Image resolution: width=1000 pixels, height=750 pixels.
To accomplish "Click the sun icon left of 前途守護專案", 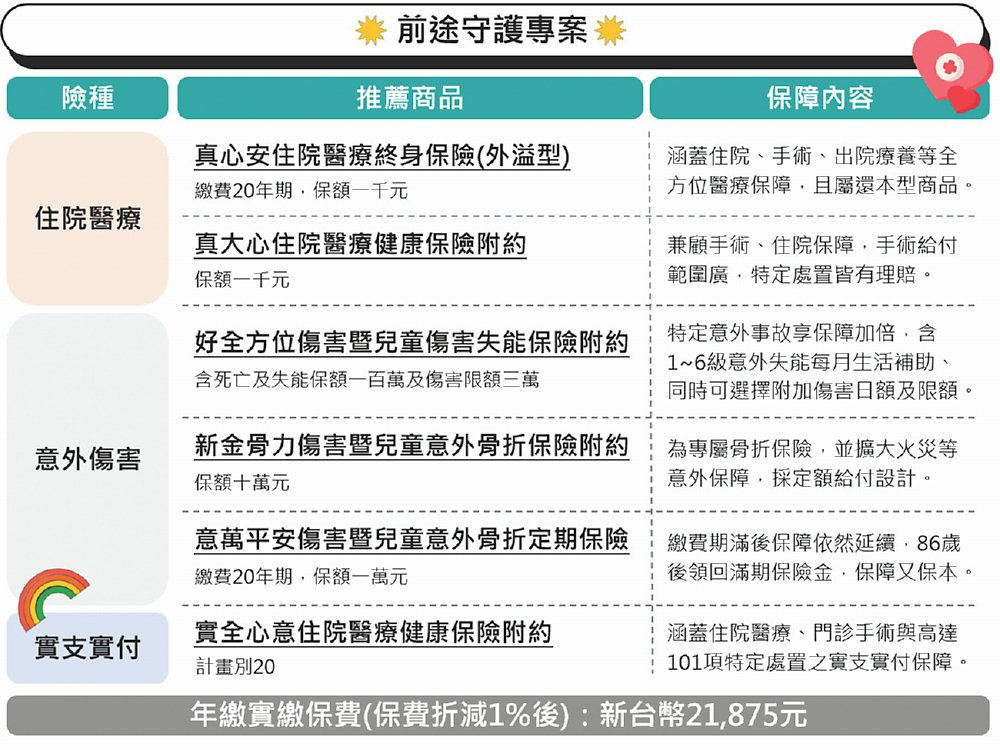I will (371, 31).
